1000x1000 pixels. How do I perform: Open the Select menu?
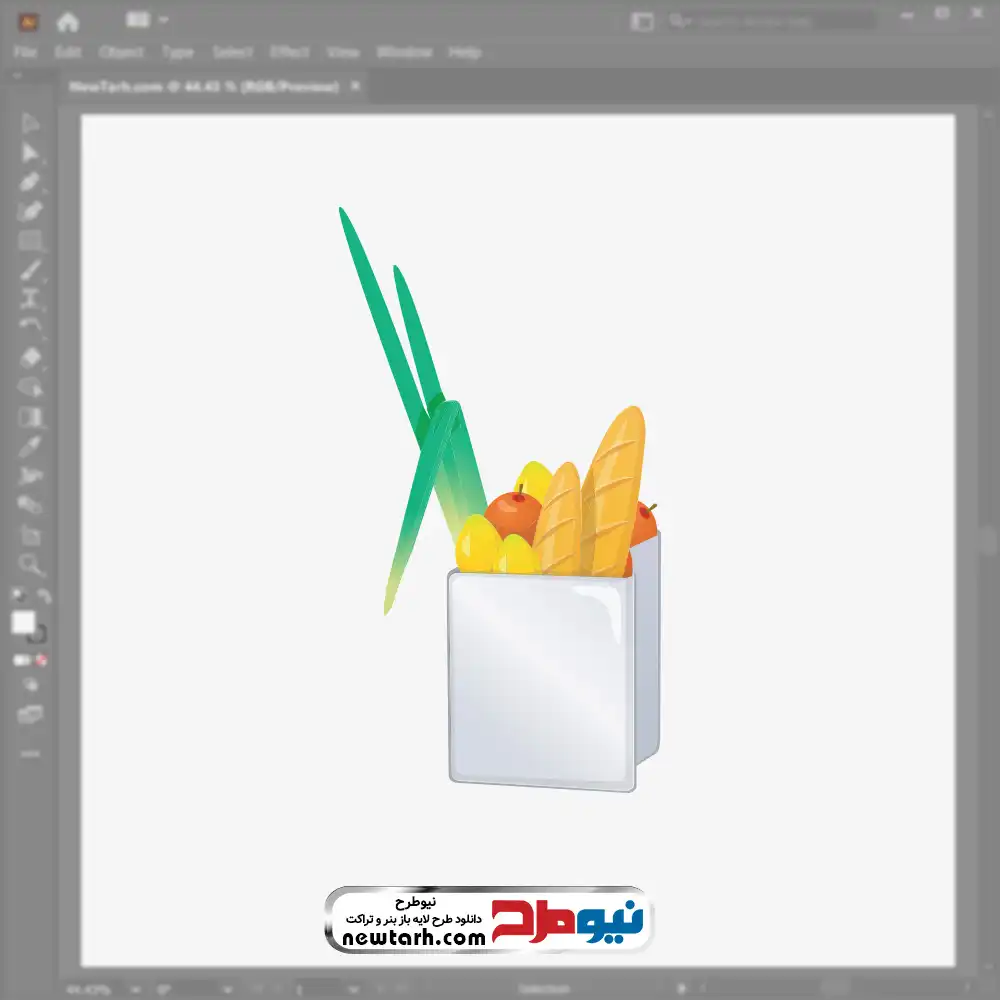click(x=232, y=52)
